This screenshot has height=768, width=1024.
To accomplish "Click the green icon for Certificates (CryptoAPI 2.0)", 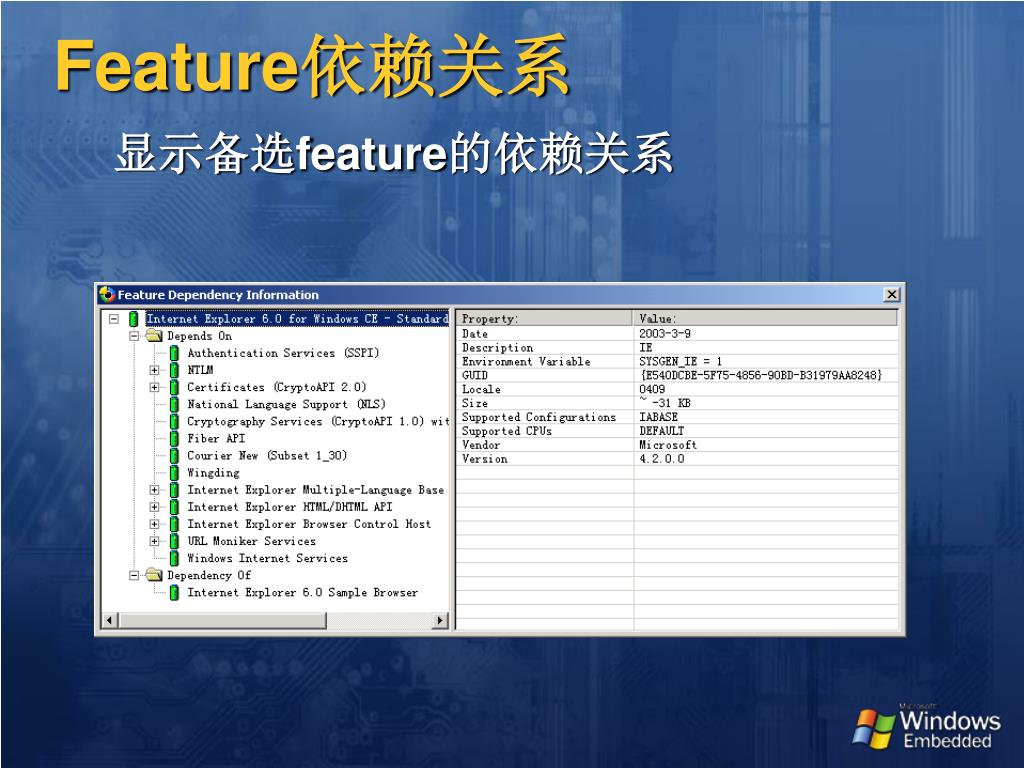I will [174, 387].
